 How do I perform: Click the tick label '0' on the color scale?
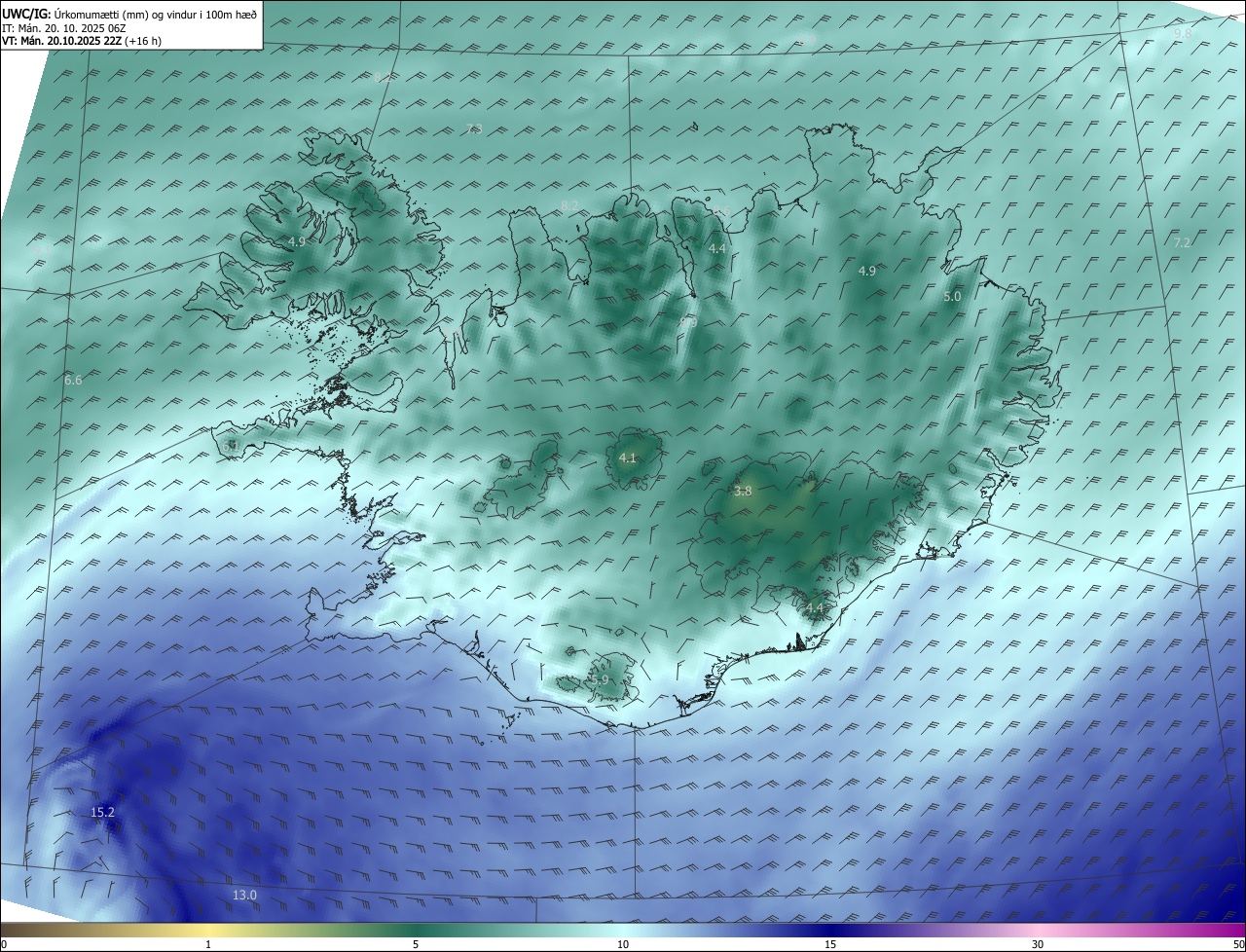[4, 944]
